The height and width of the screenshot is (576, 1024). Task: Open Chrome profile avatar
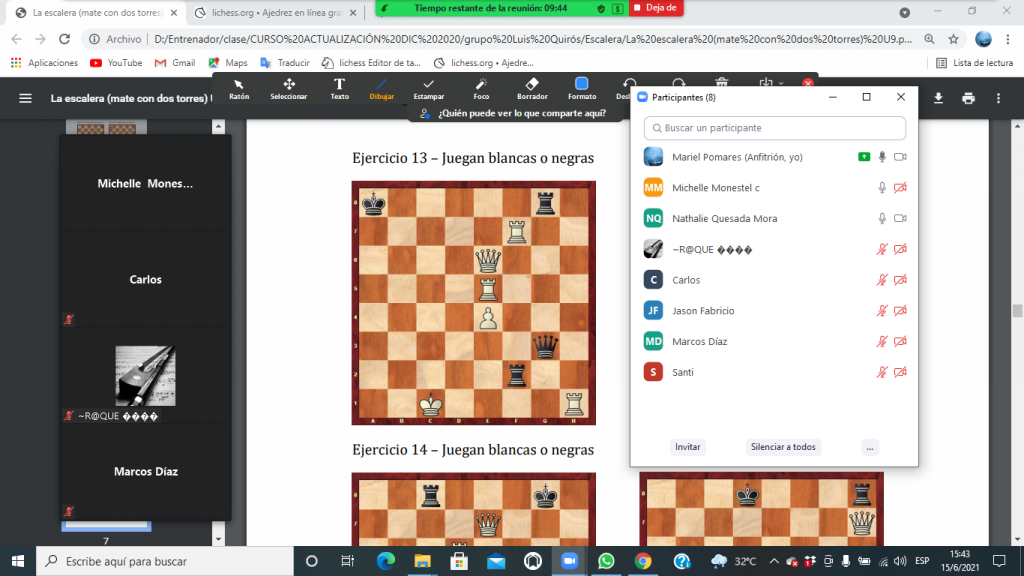click(x=983, y=39)
